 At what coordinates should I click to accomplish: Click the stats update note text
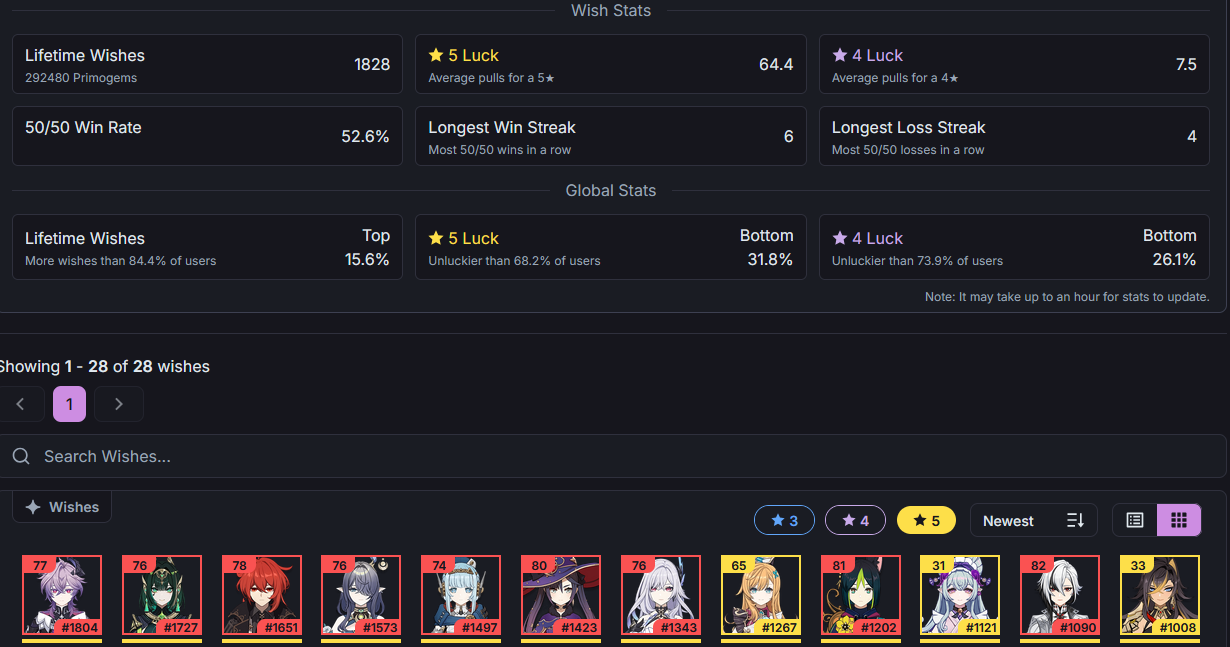[x=1067, y=296]
